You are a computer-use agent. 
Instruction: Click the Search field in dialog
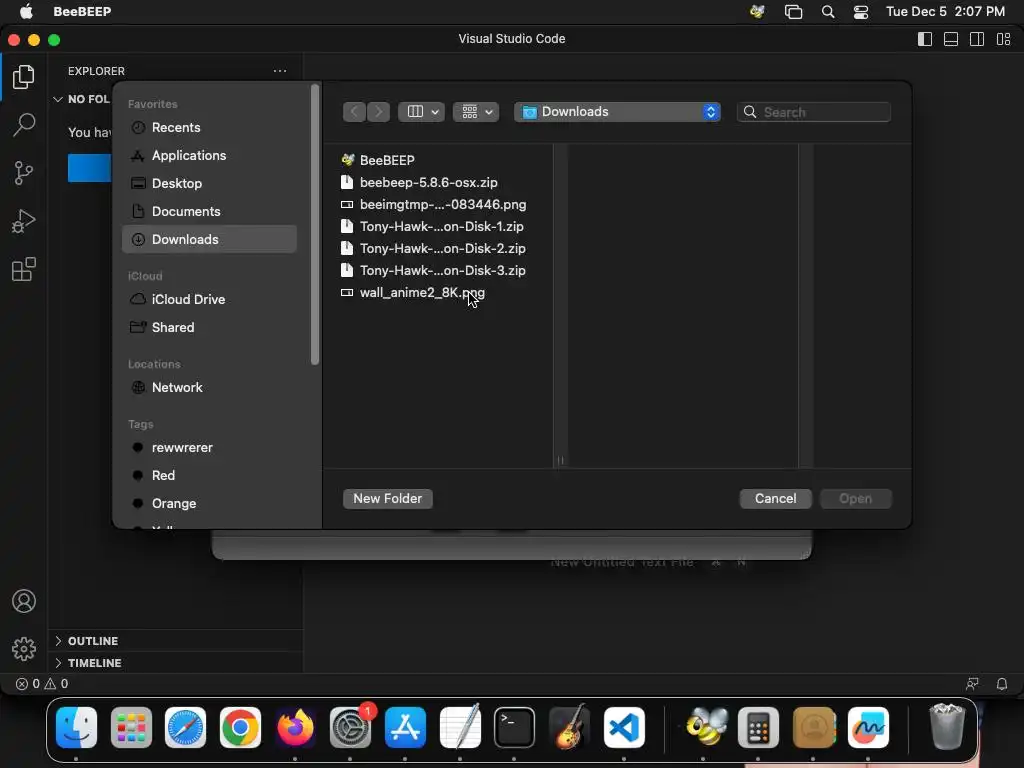[x=814, y=112]
